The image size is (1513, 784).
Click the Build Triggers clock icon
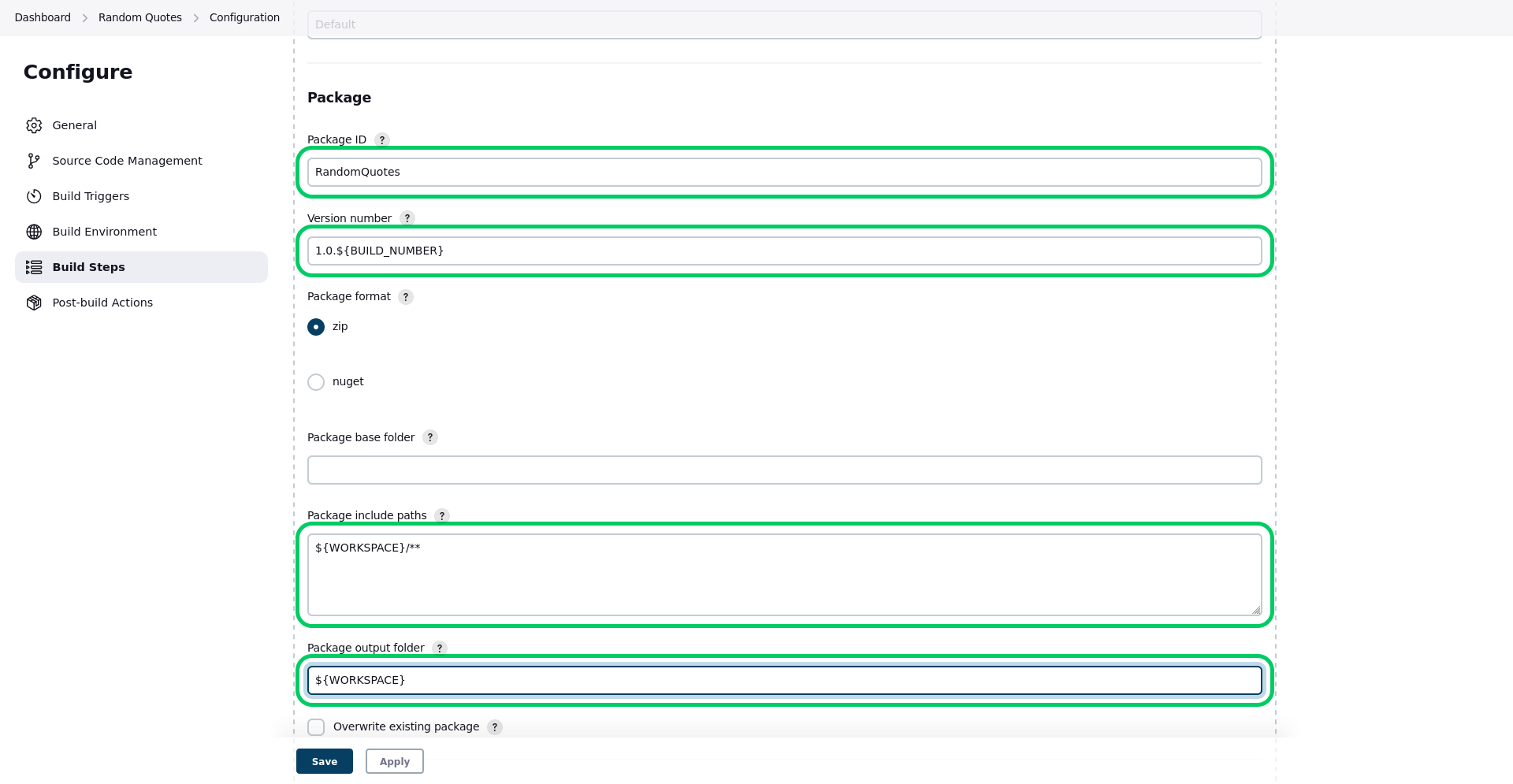coord(34,196)
